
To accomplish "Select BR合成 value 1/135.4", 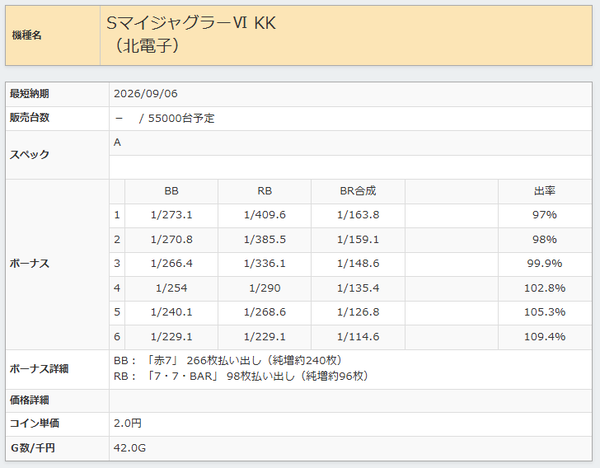I will 358,288.
